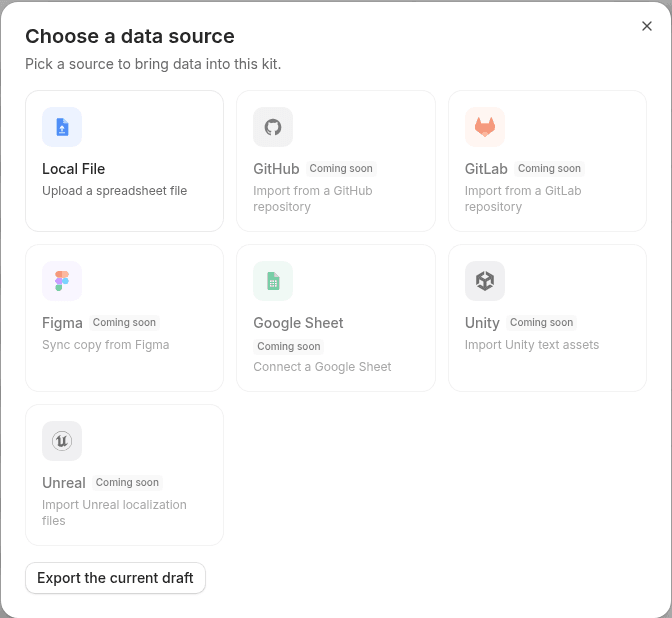
Task: Click 'Import from a GitHub repository' text
Action: [313, 198]
